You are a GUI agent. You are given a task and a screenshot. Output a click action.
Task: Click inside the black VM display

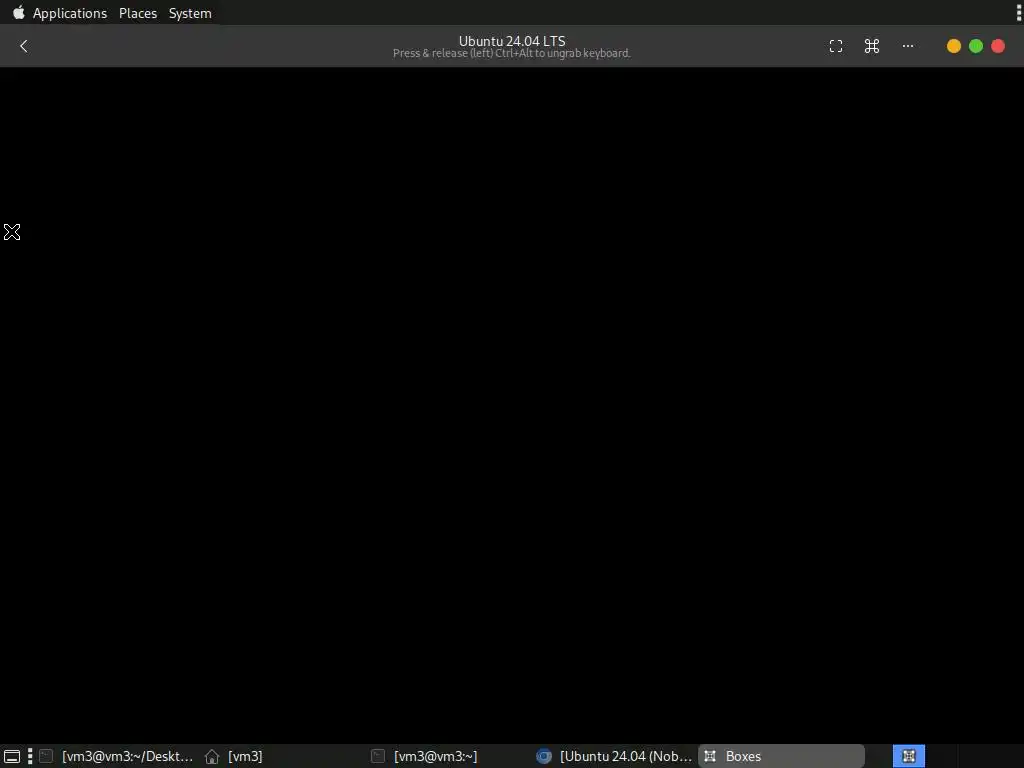(512, 405)
